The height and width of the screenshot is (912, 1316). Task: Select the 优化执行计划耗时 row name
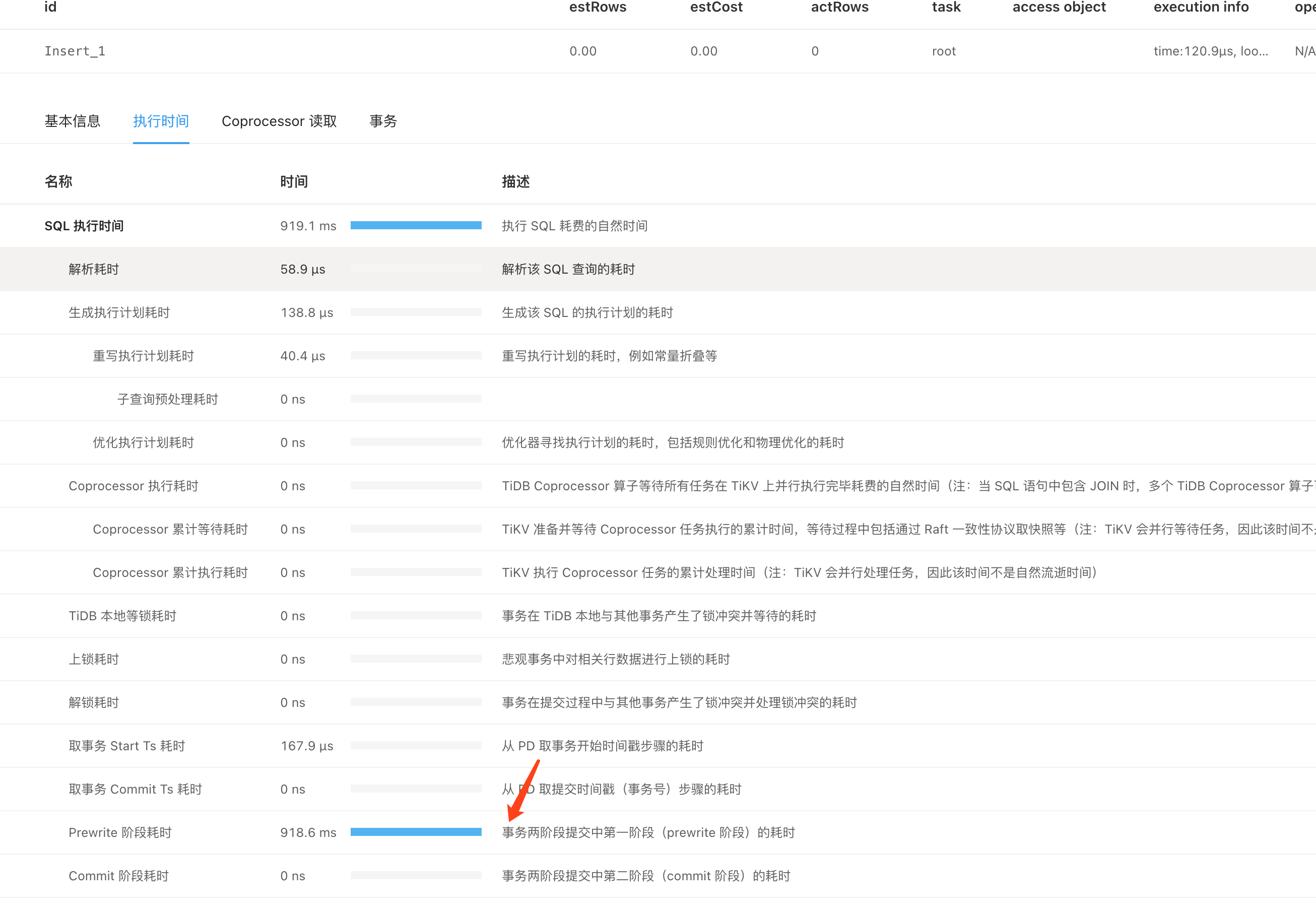(x=144, y=443)
